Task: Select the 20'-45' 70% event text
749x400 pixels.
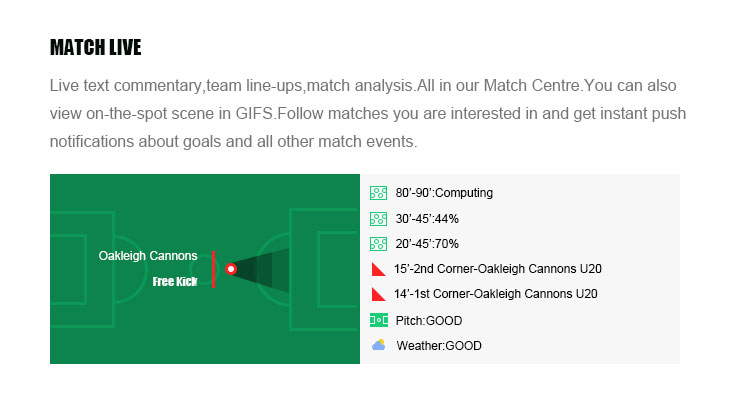Action: [x=427, y=244]
